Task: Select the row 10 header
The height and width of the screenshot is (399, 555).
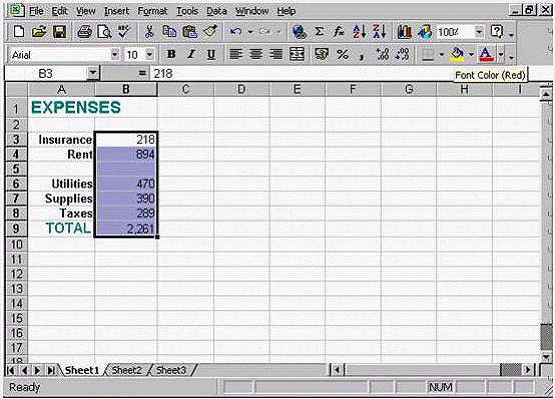Action: click(x=16, y=244)
